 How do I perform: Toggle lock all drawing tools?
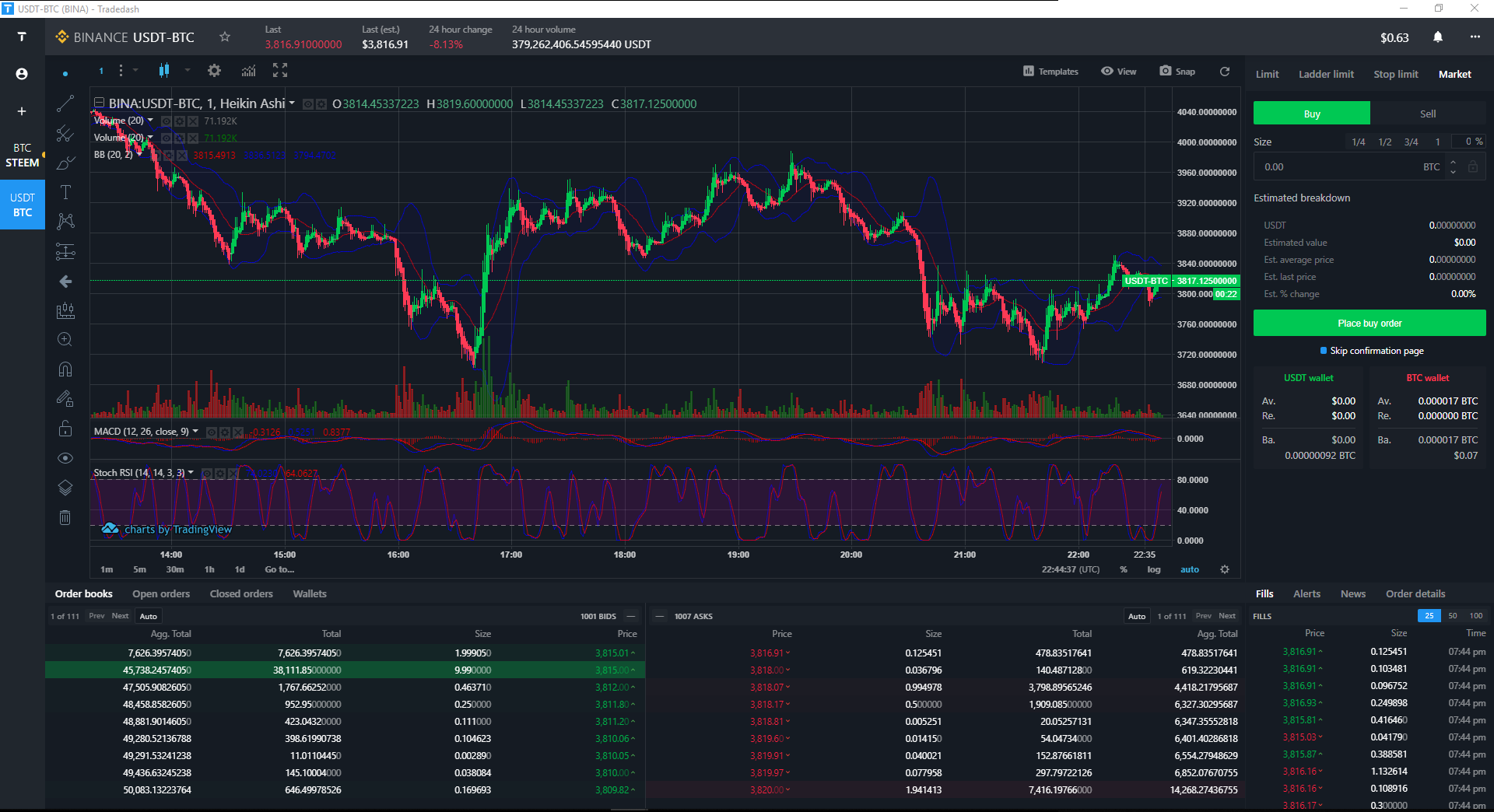point(65,429)
